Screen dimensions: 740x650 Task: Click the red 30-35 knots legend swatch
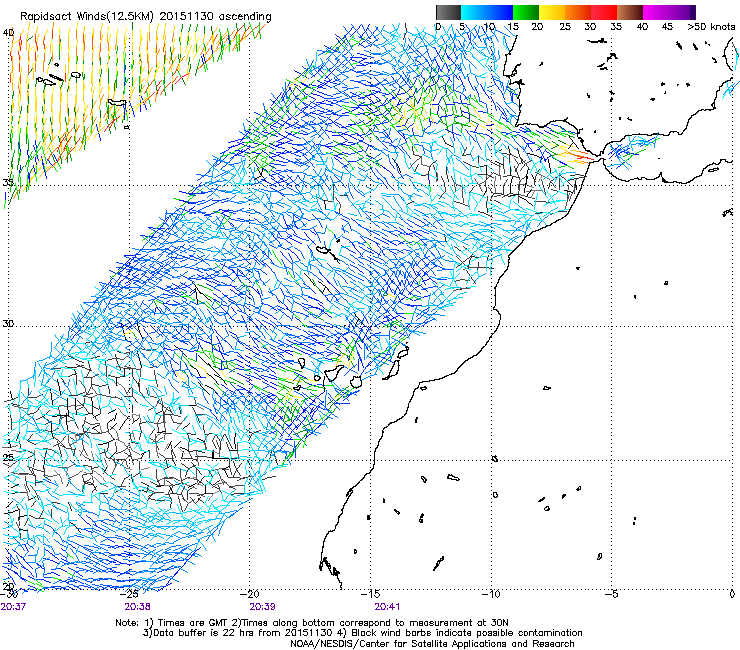point(603,12)
